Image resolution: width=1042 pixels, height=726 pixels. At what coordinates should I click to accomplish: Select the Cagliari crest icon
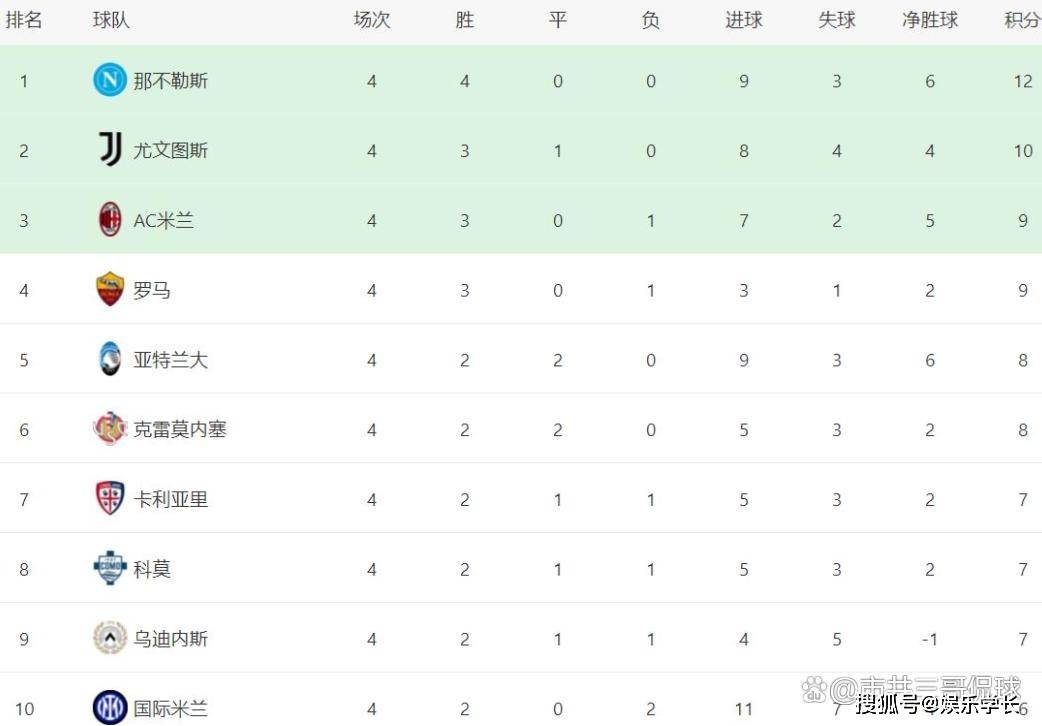pos(109,499)
